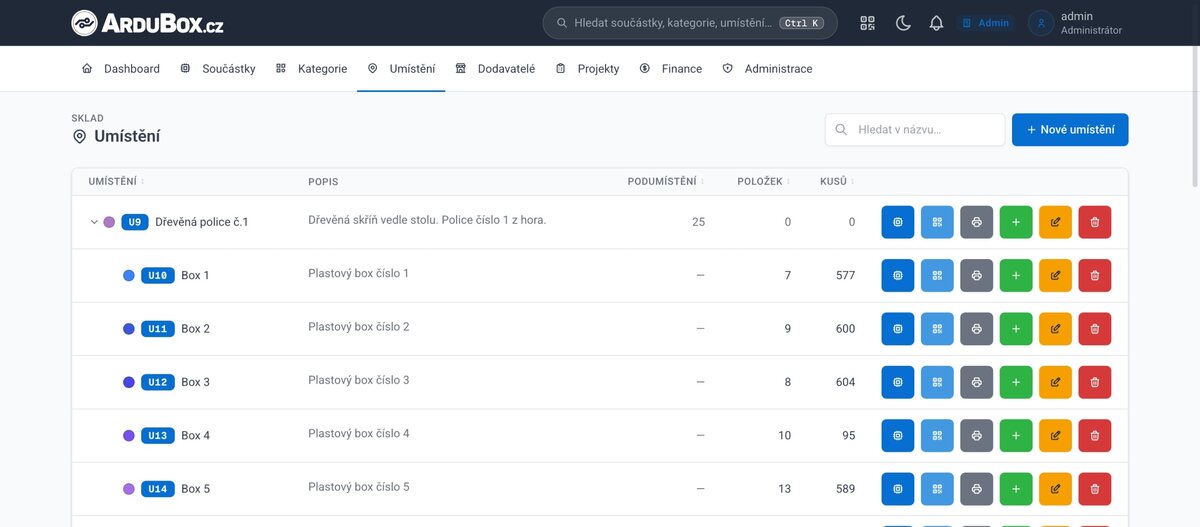The image size is (1200, 527).
Task: Click the blue color dot of Box 1
Action: [129, 275]
